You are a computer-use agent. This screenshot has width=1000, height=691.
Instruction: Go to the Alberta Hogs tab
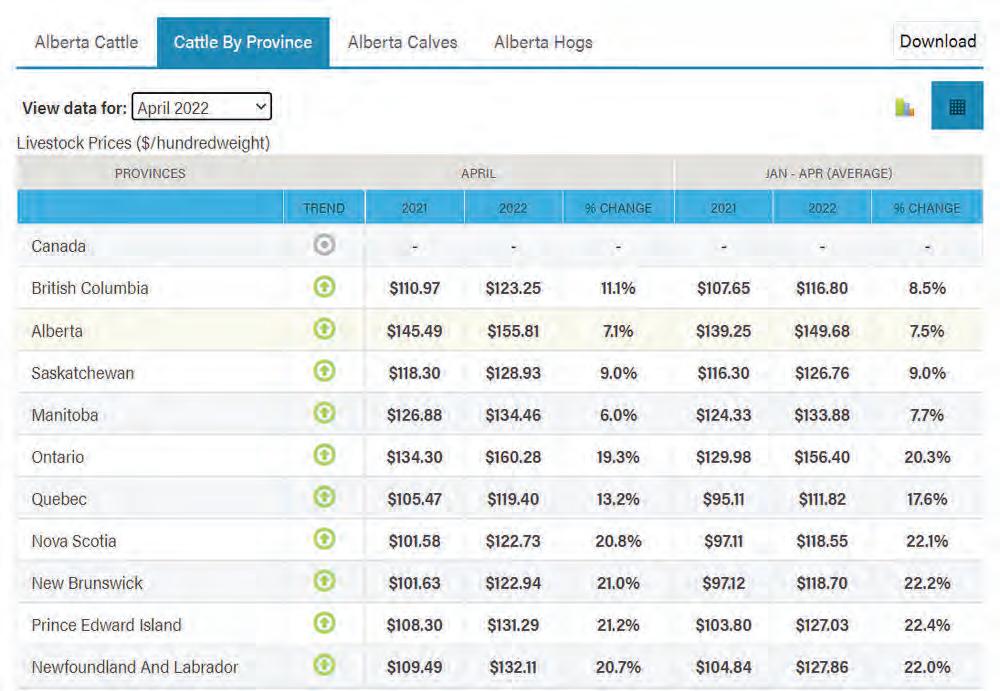coord(543,42)
